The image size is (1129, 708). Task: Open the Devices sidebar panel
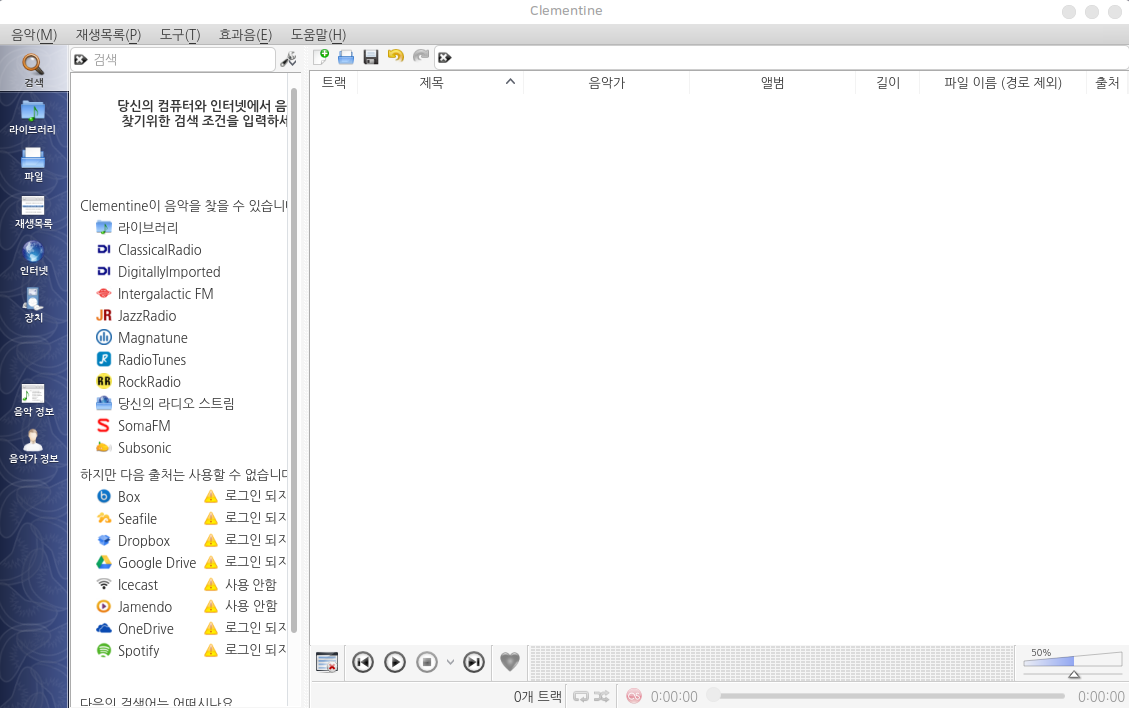(x=33, y=305)
